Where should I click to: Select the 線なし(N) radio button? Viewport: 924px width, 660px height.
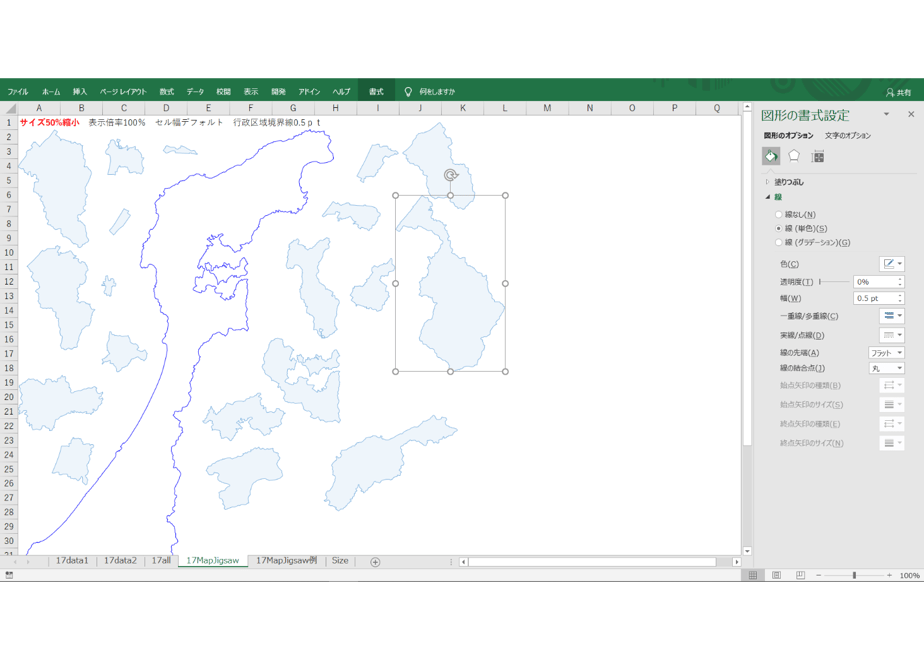click(x=778, y=214)
